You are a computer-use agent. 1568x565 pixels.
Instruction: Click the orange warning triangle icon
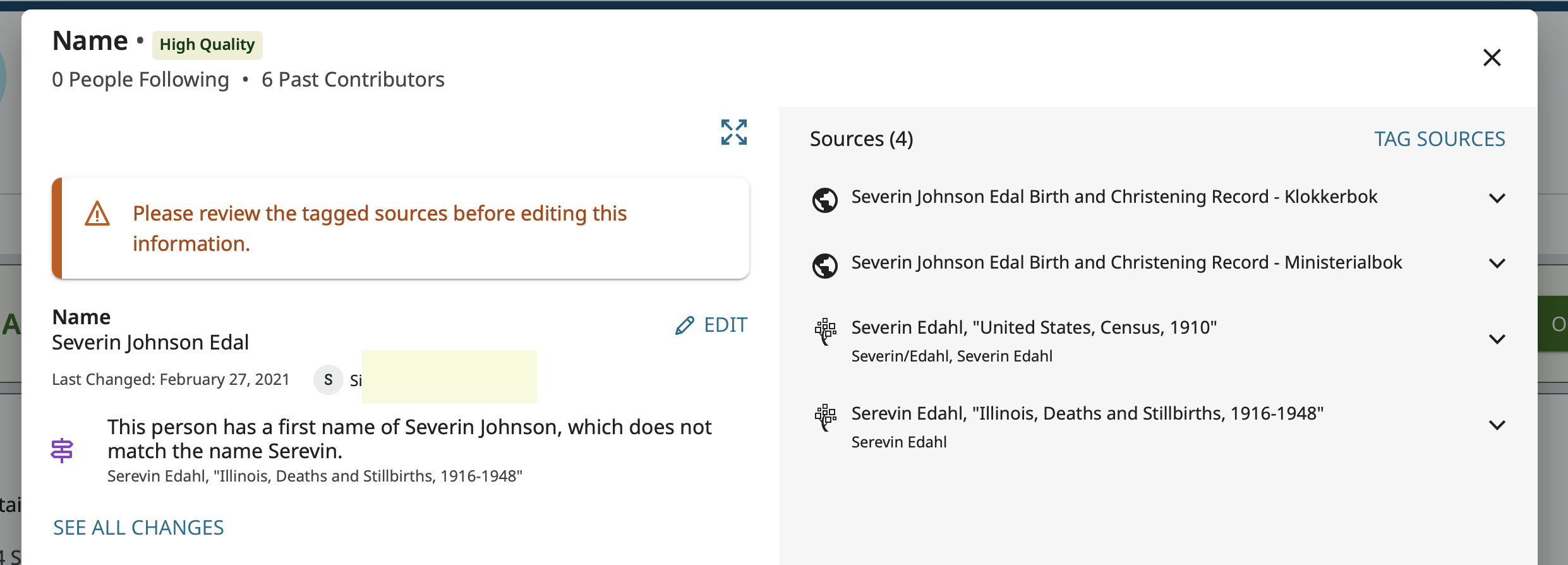point(97,214)
